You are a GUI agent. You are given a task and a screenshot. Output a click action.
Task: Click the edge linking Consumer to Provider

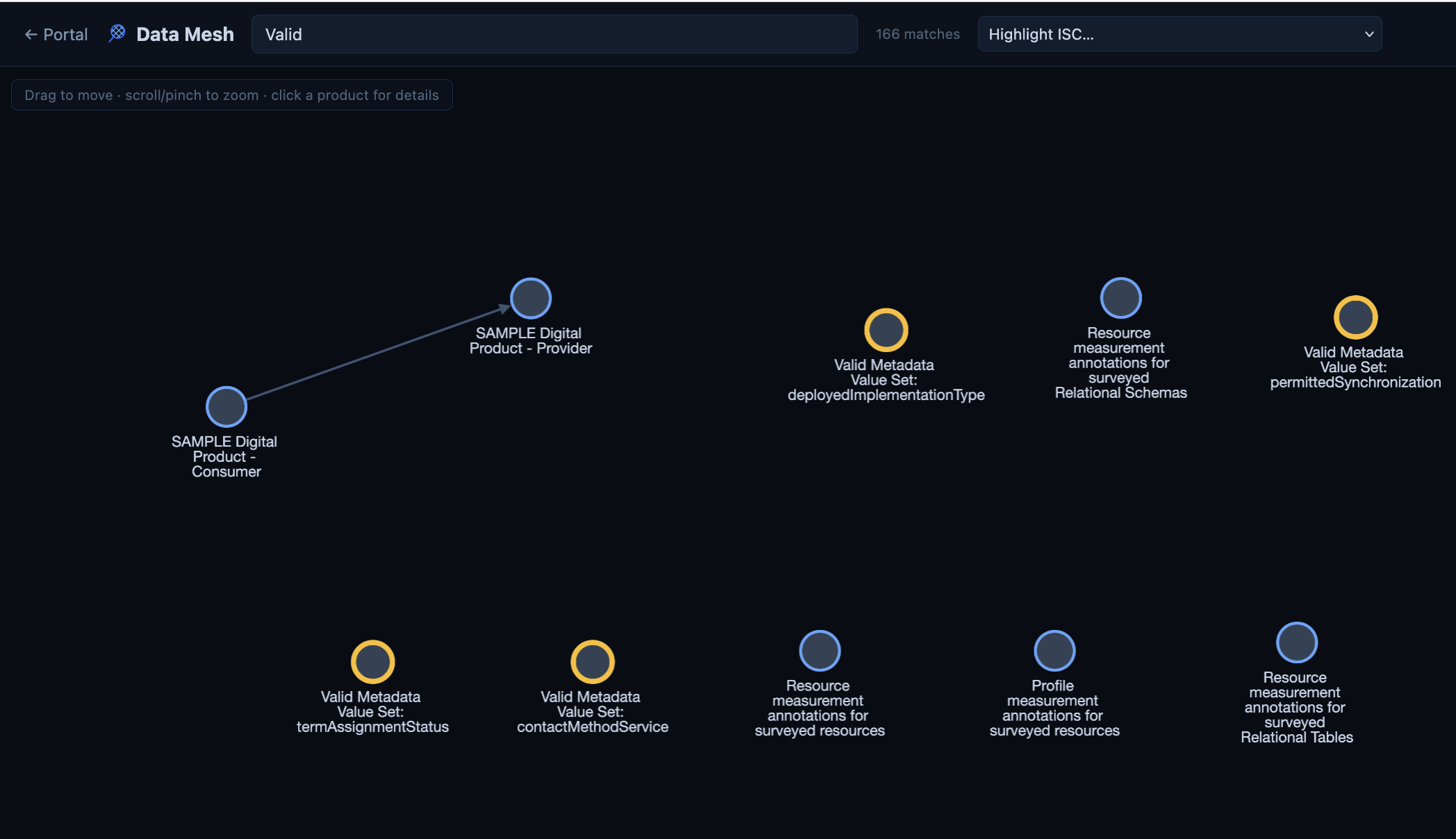pos(379,353)
